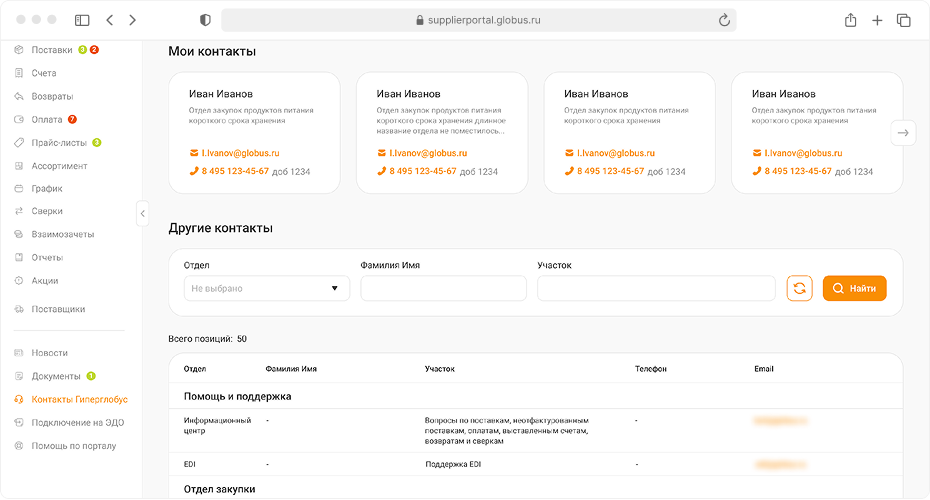Collapse the left navigation sidebar

click(x=142, y=214)
